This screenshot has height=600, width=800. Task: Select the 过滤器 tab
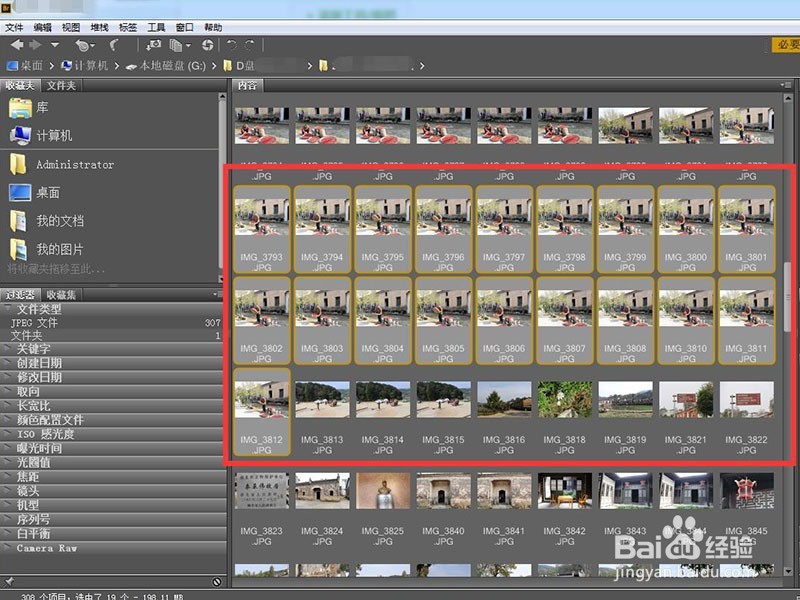pos(20,294)
